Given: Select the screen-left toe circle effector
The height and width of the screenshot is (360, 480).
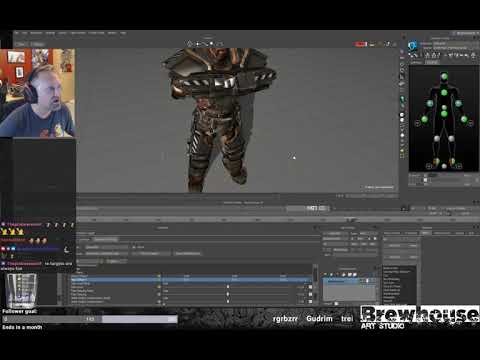Looking at the screenshot, I should 429,166.
